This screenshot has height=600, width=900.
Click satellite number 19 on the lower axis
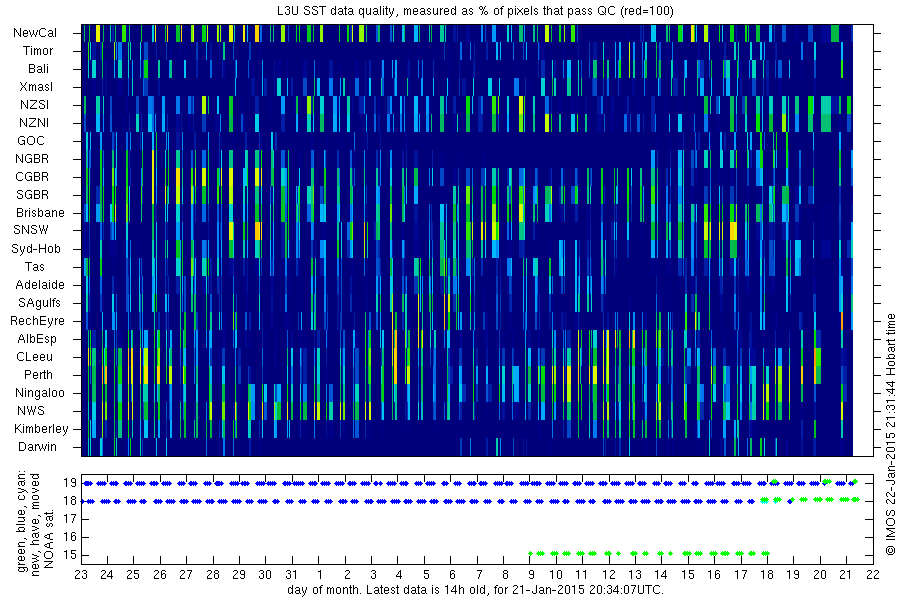pyautogui.click(x=70, y=483)
